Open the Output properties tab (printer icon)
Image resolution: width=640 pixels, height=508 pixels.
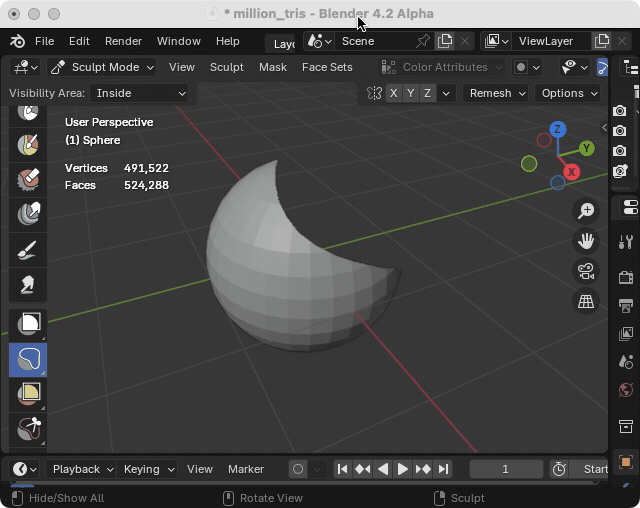pyautogui.click(x=625, y=305)
